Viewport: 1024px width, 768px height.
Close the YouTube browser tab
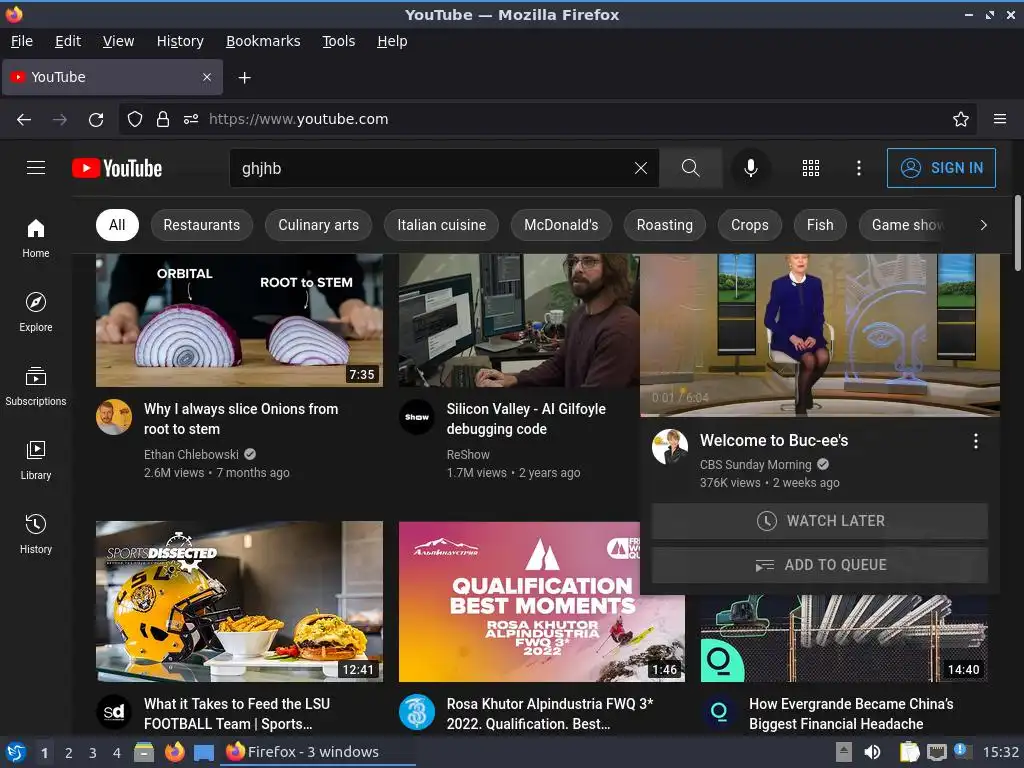[x=206, y=77]
